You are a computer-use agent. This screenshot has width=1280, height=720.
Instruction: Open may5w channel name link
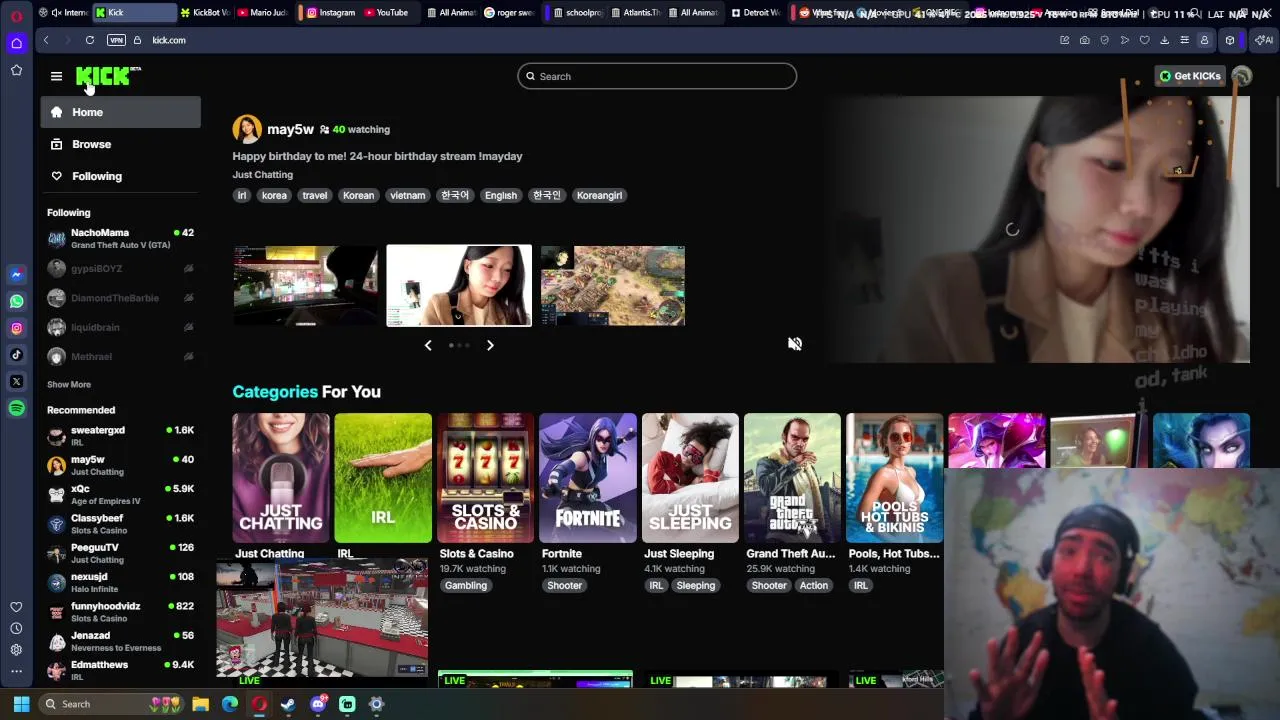291,129
